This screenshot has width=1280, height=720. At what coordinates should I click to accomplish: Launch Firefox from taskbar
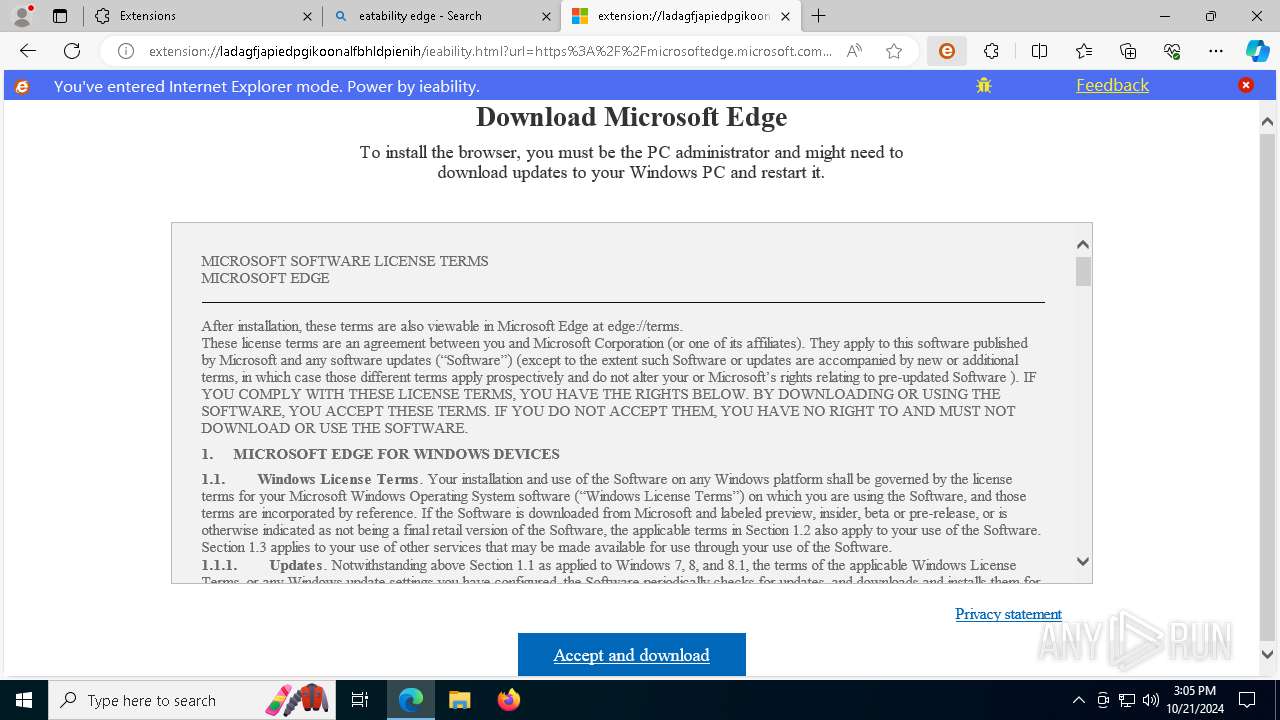click(x=508, y=700)
